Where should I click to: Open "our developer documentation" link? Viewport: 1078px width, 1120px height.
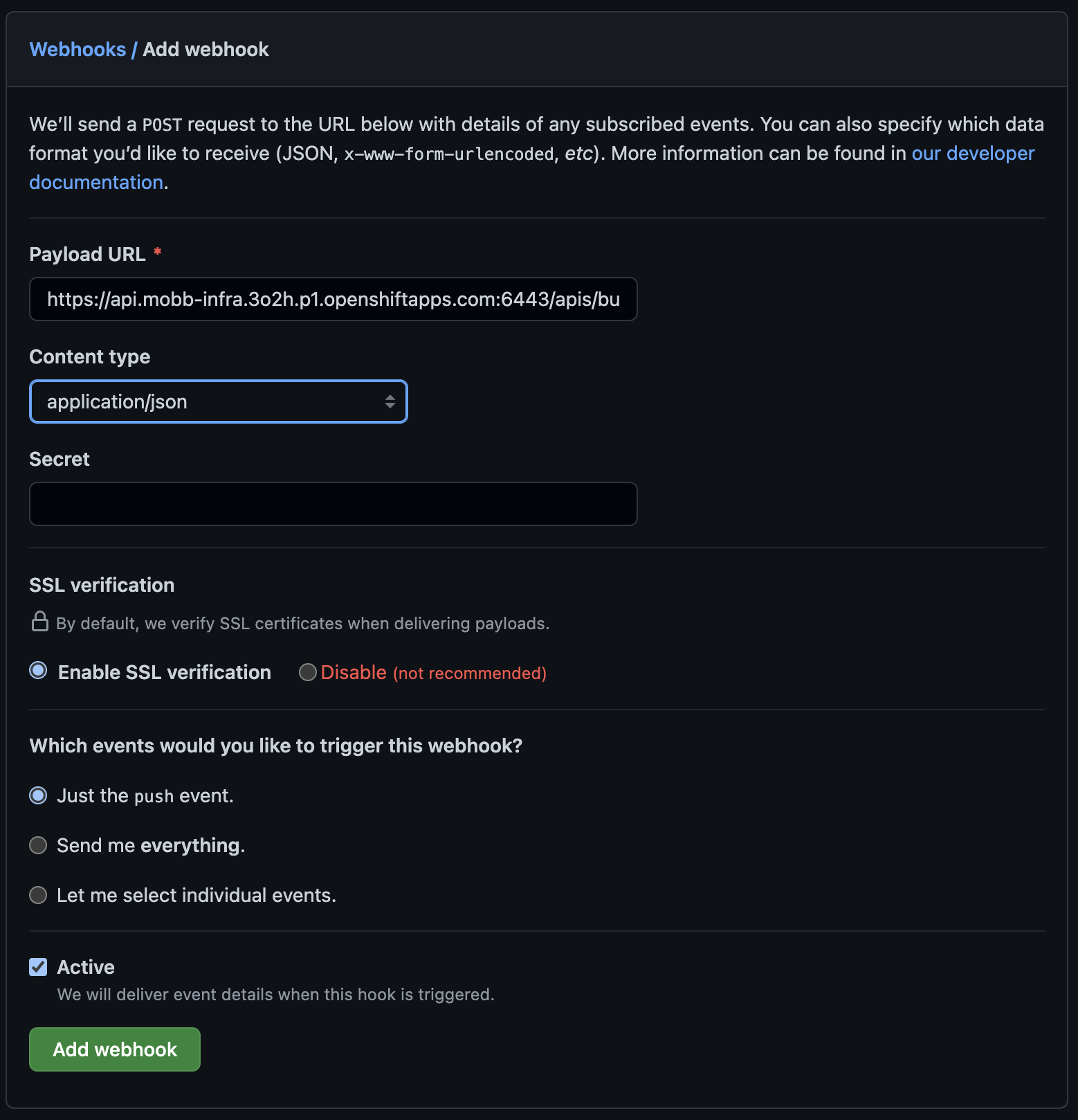pos(971,153)
